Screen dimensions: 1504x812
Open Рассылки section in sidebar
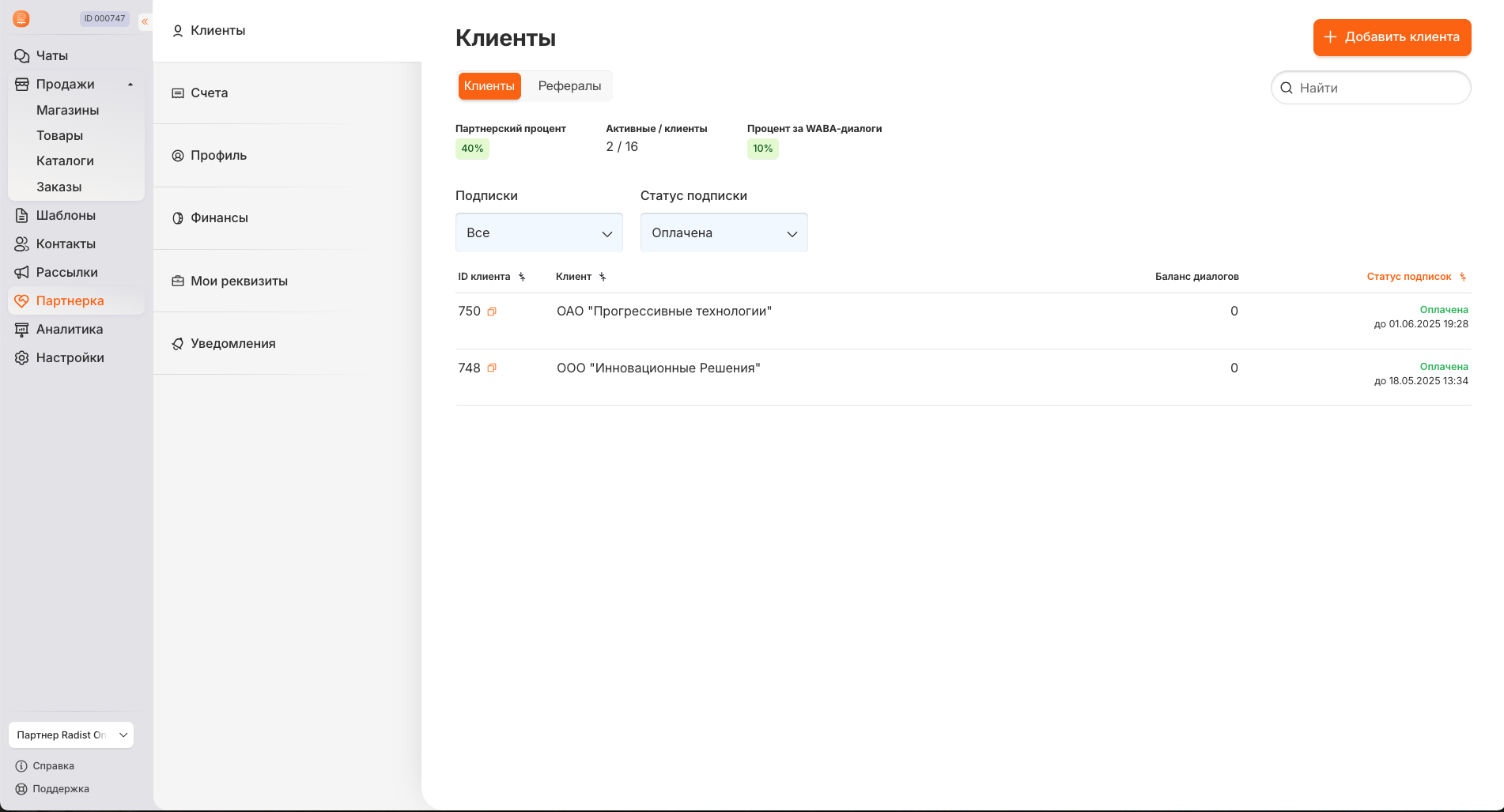click(66, 273)
